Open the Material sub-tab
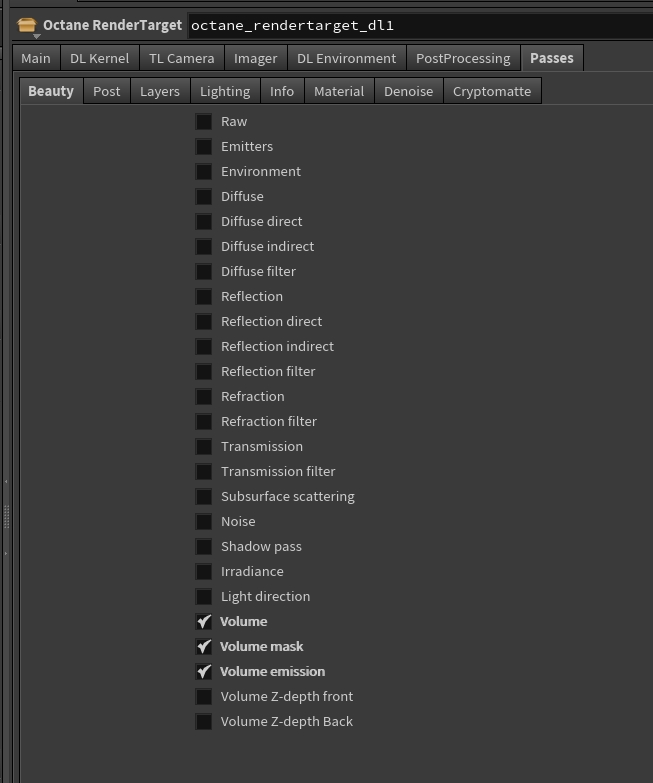 (339, 91)
